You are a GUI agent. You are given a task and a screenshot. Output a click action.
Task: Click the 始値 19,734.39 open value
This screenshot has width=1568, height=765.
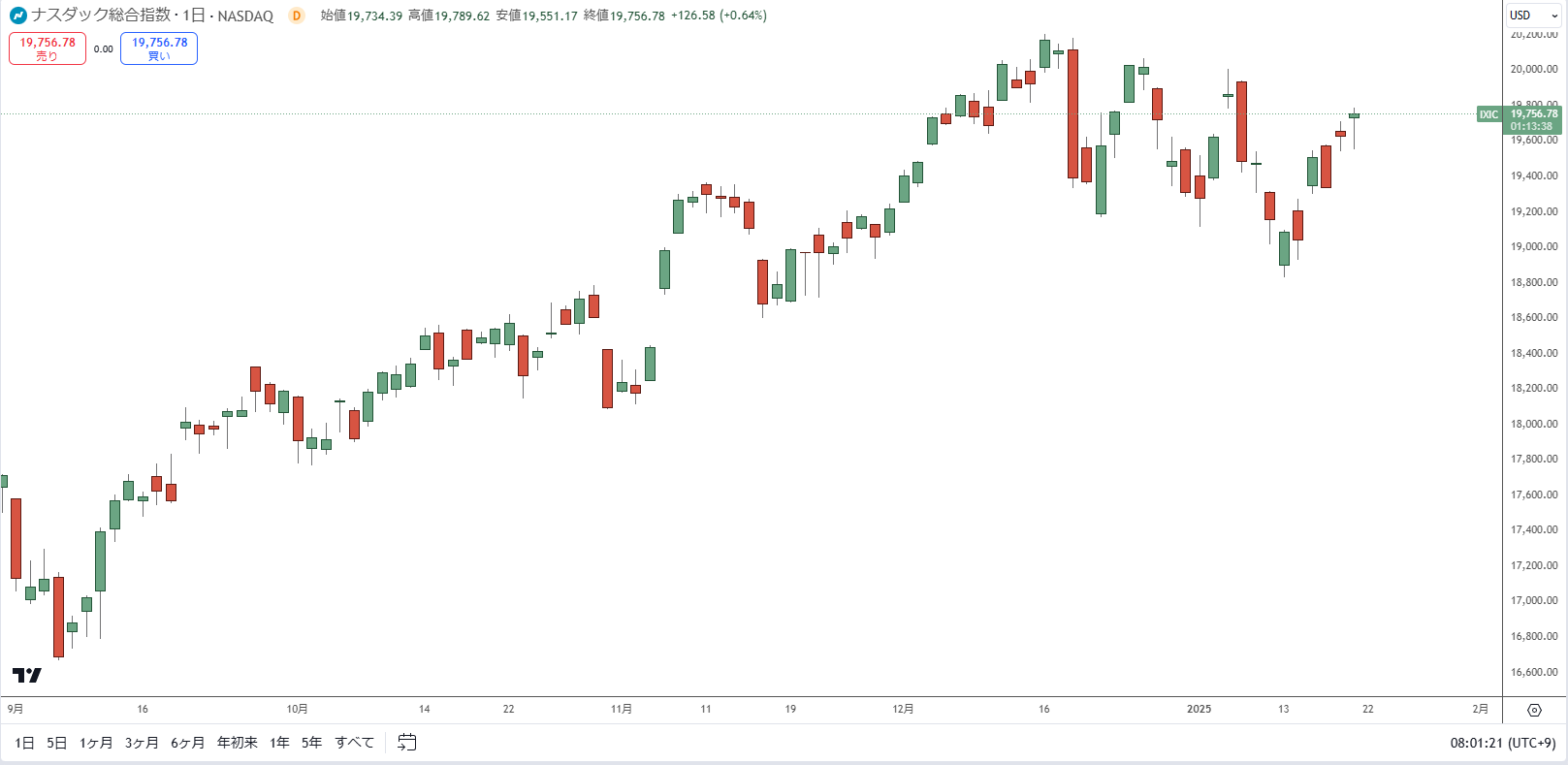click(x=362, y=16)
